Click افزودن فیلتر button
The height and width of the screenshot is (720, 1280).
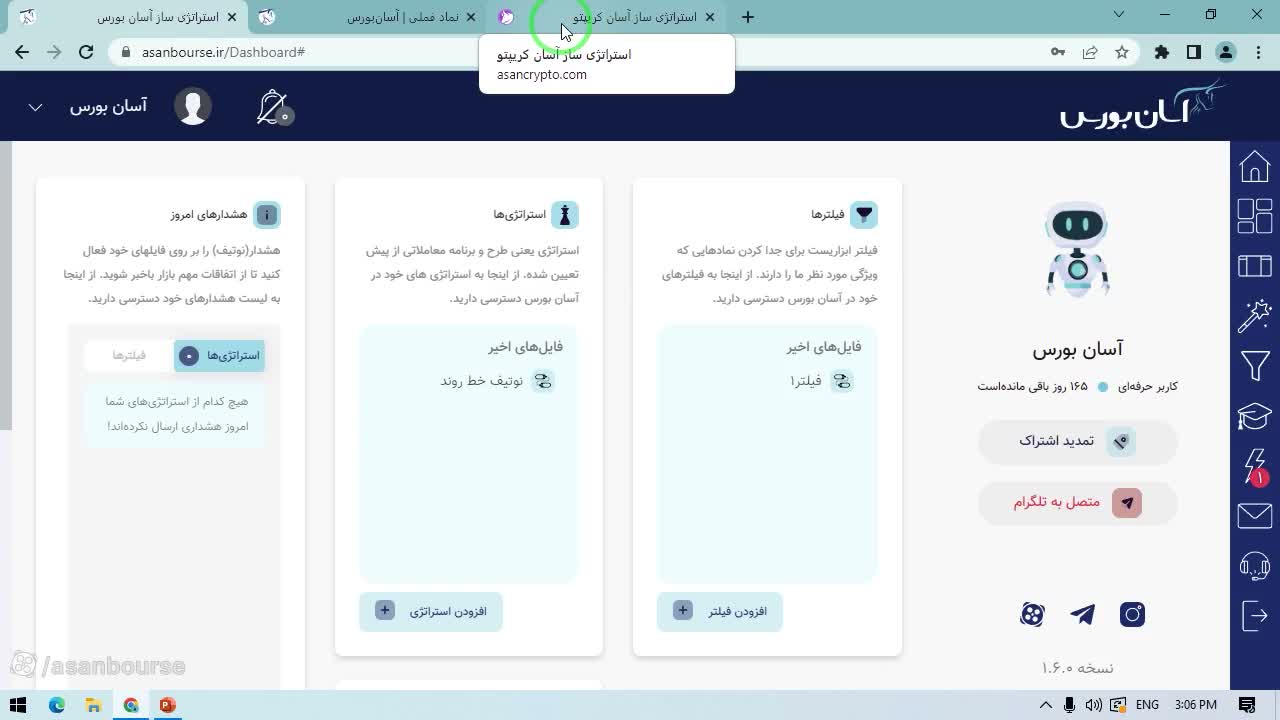[x=720, y=611]
